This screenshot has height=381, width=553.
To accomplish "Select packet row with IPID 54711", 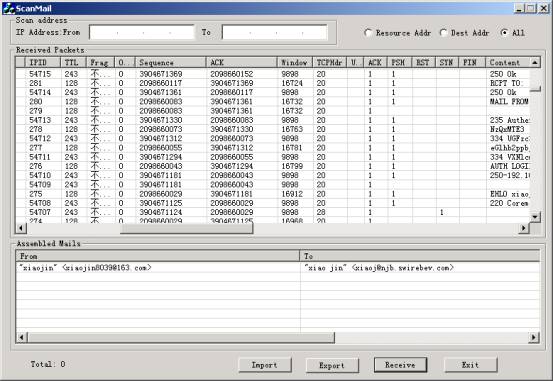I will click(273, 157).
